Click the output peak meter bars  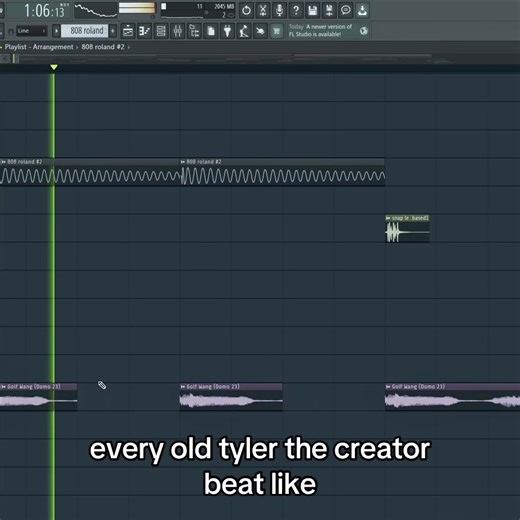click(x=137, y=8)
